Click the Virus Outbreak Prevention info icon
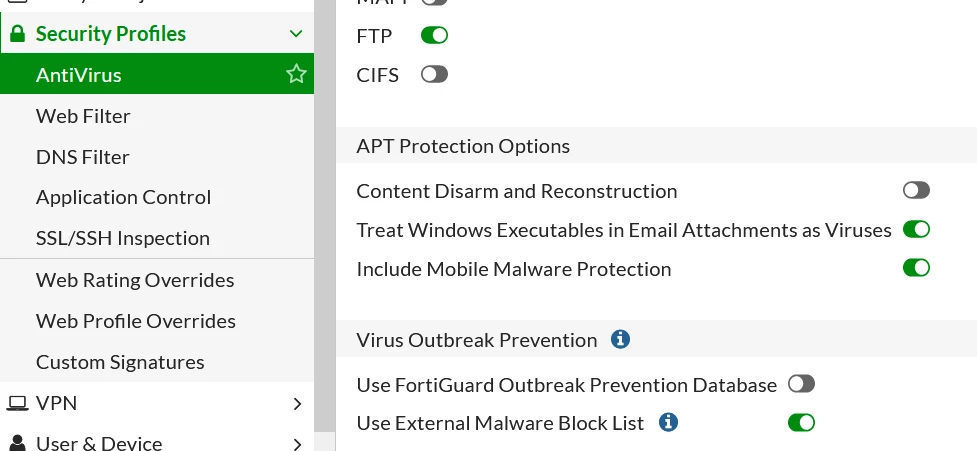This screenshot has height=451, width=977. 620,339
